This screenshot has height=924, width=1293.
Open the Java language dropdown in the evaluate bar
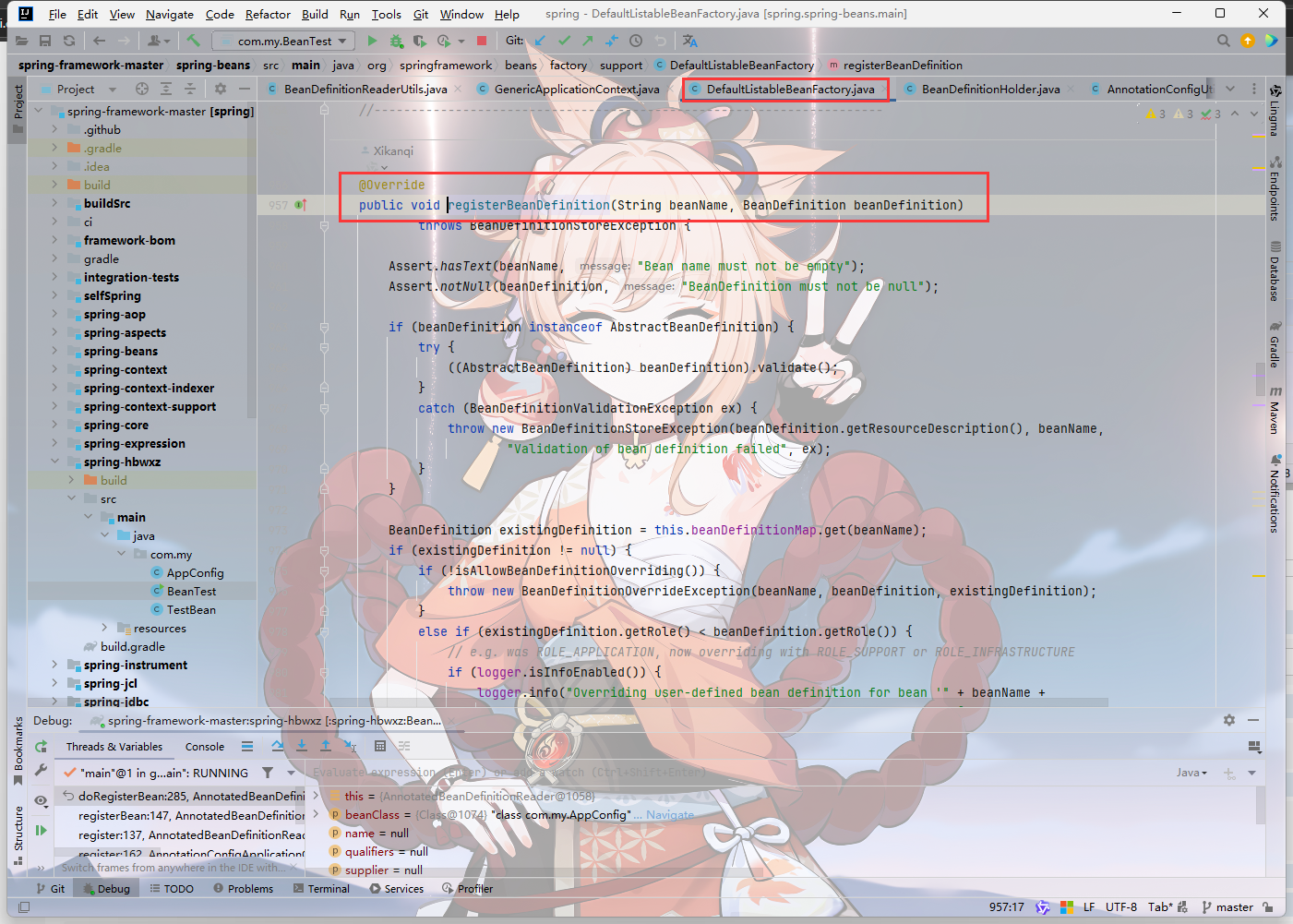click(x=1191, y=773)
